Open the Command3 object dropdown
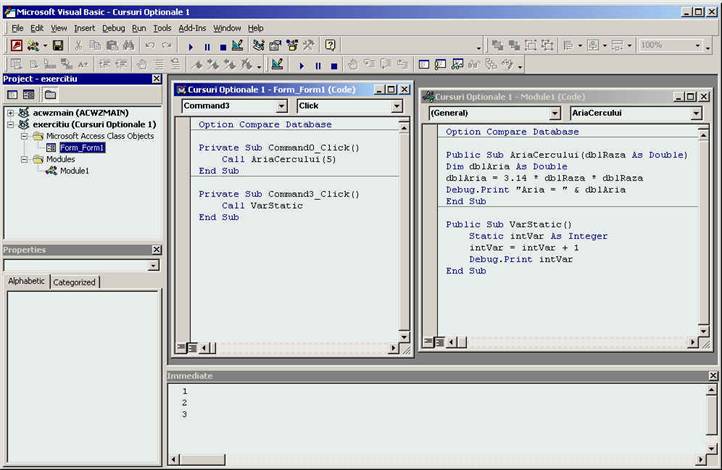The width and height of the screenshot is (722, 470). coord(281,106)
